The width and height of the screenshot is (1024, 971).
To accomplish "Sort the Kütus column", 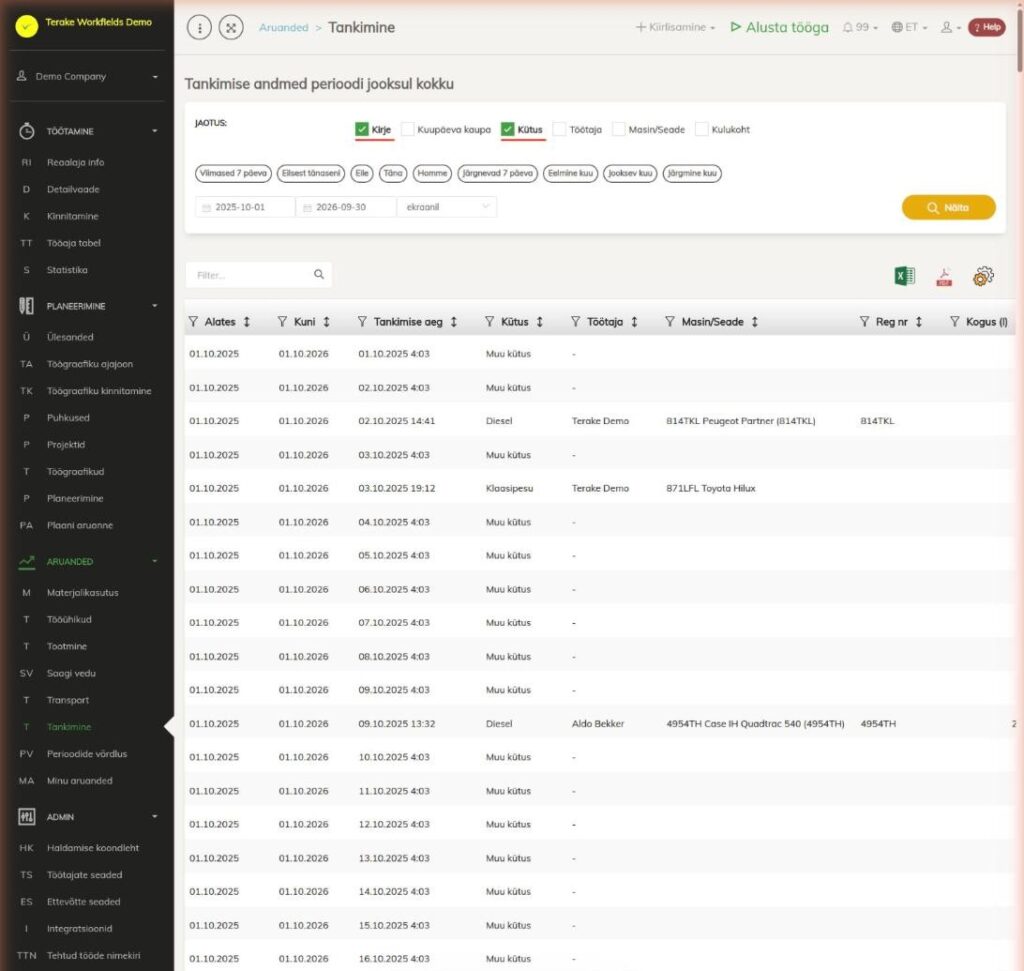I will coord(539,321).
